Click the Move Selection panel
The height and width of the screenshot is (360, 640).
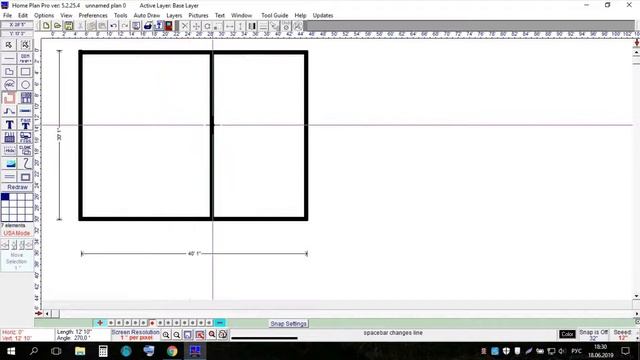coord(17,261)
